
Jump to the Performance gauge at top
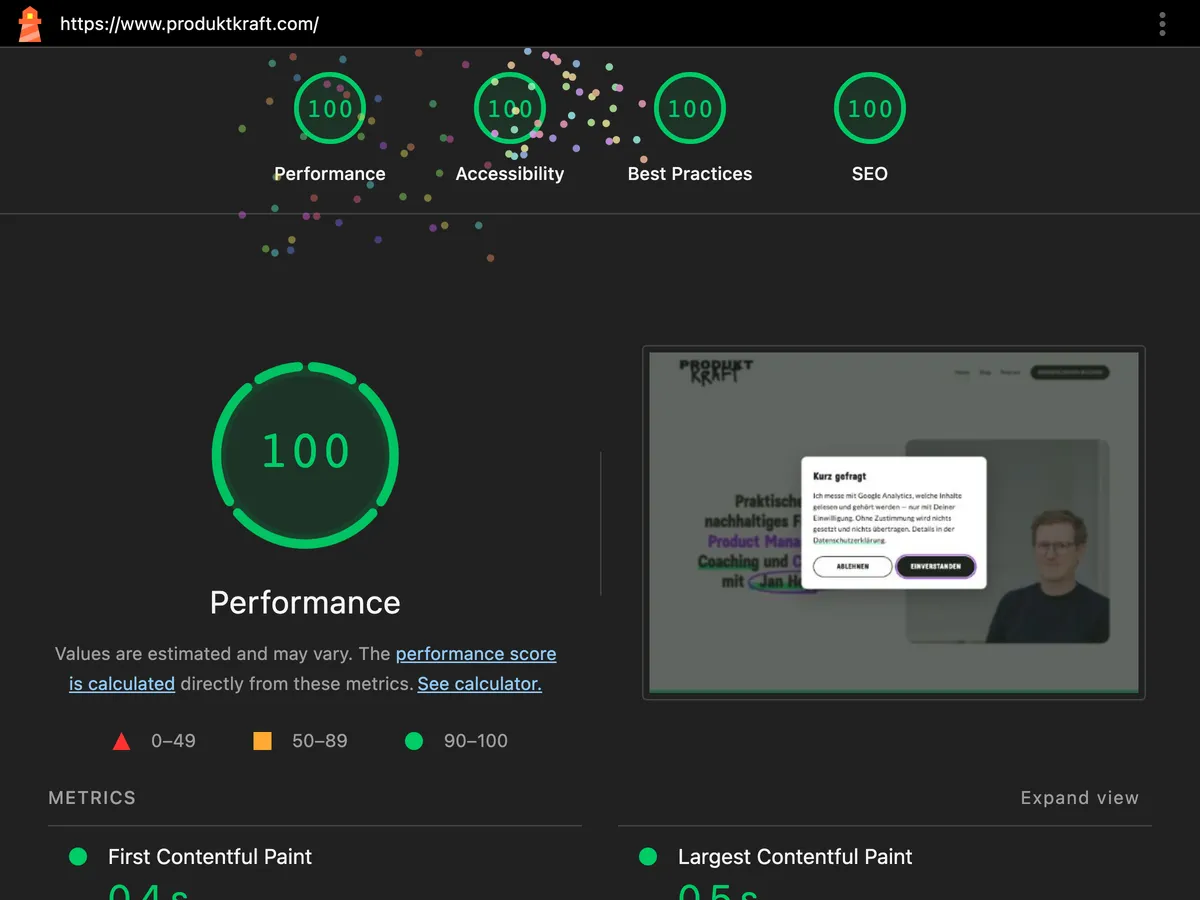tap(330, 108)
